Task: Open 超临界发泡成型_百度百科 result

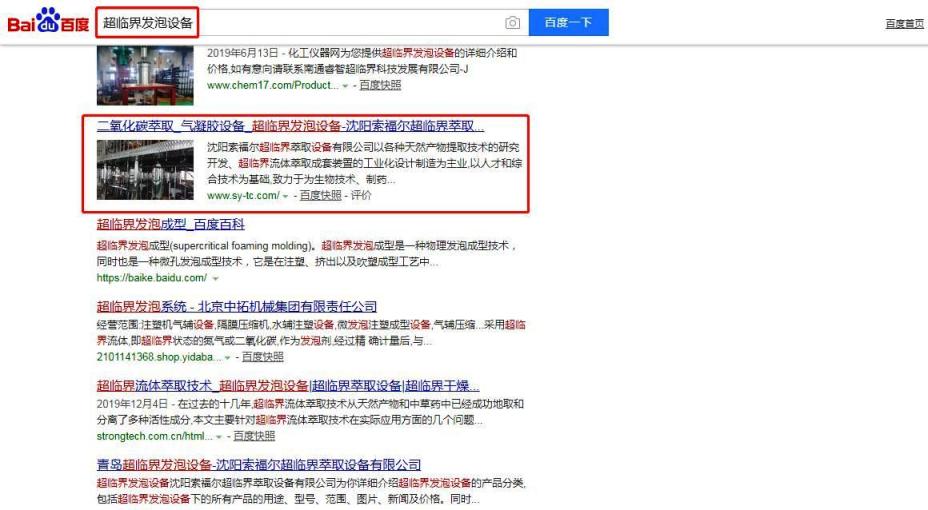Action: pyautogui.click(x=170, y=224)
